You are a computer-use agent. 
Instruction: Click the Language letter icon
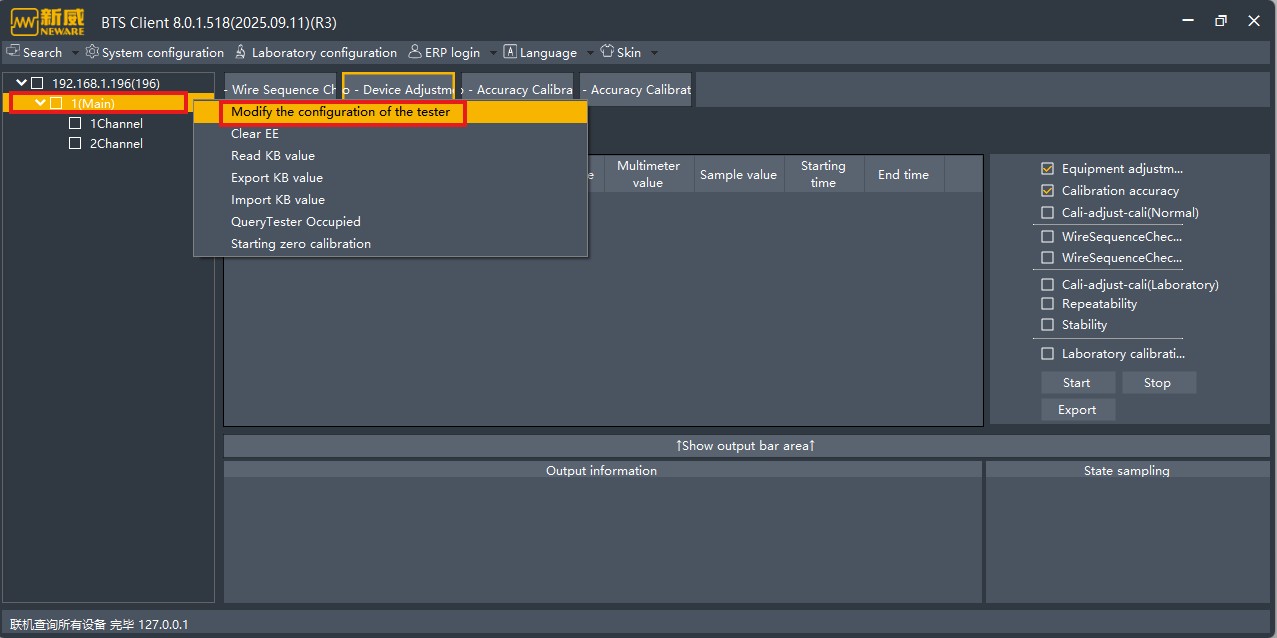510,52
